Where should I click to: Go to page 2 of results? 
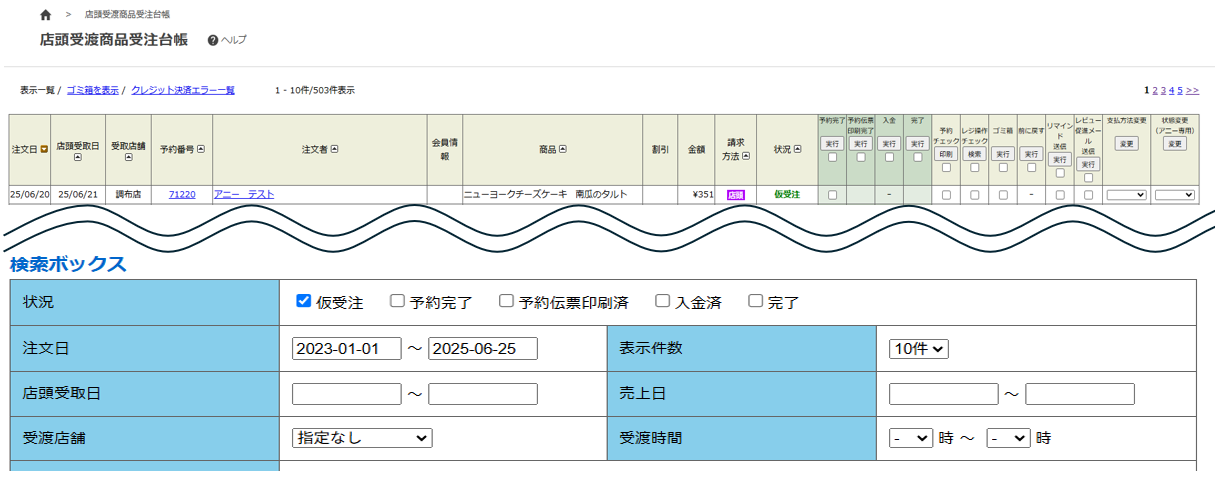pos(1154,90)
